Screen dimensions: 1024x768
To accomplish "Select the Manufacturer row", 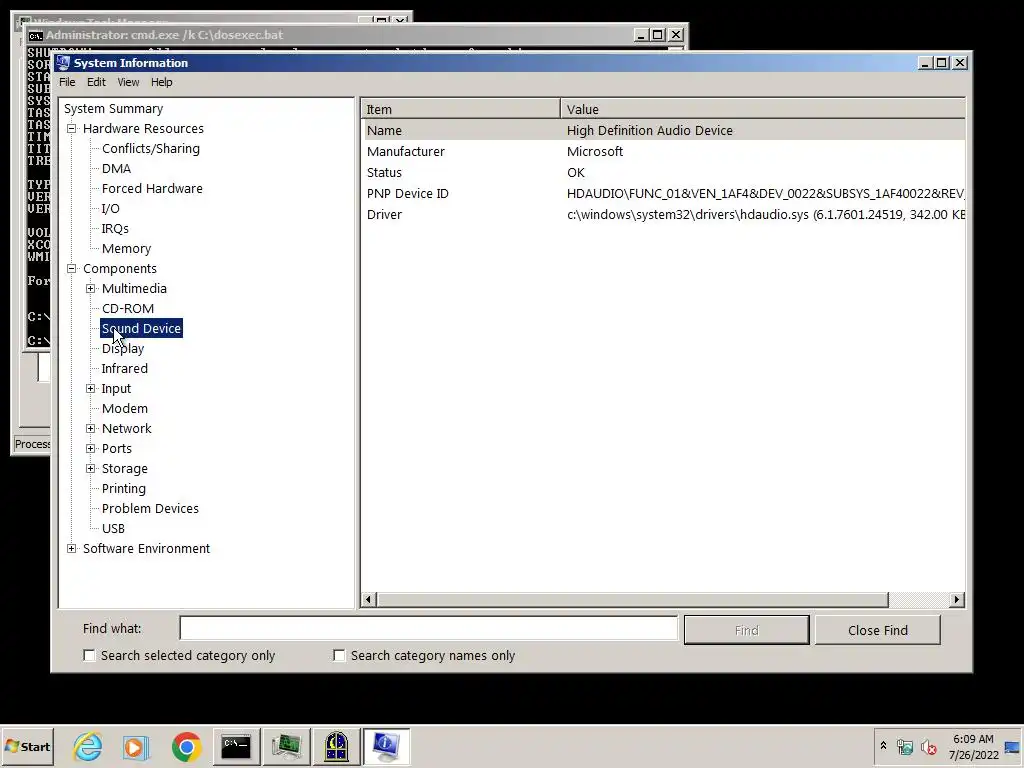I will [x=664, y=152].
